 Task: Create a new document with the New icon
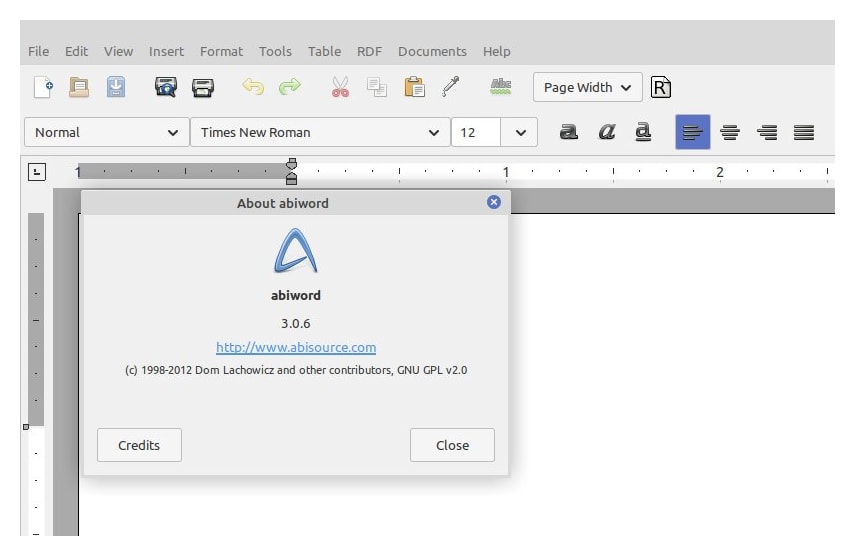(x=43, y=87)
